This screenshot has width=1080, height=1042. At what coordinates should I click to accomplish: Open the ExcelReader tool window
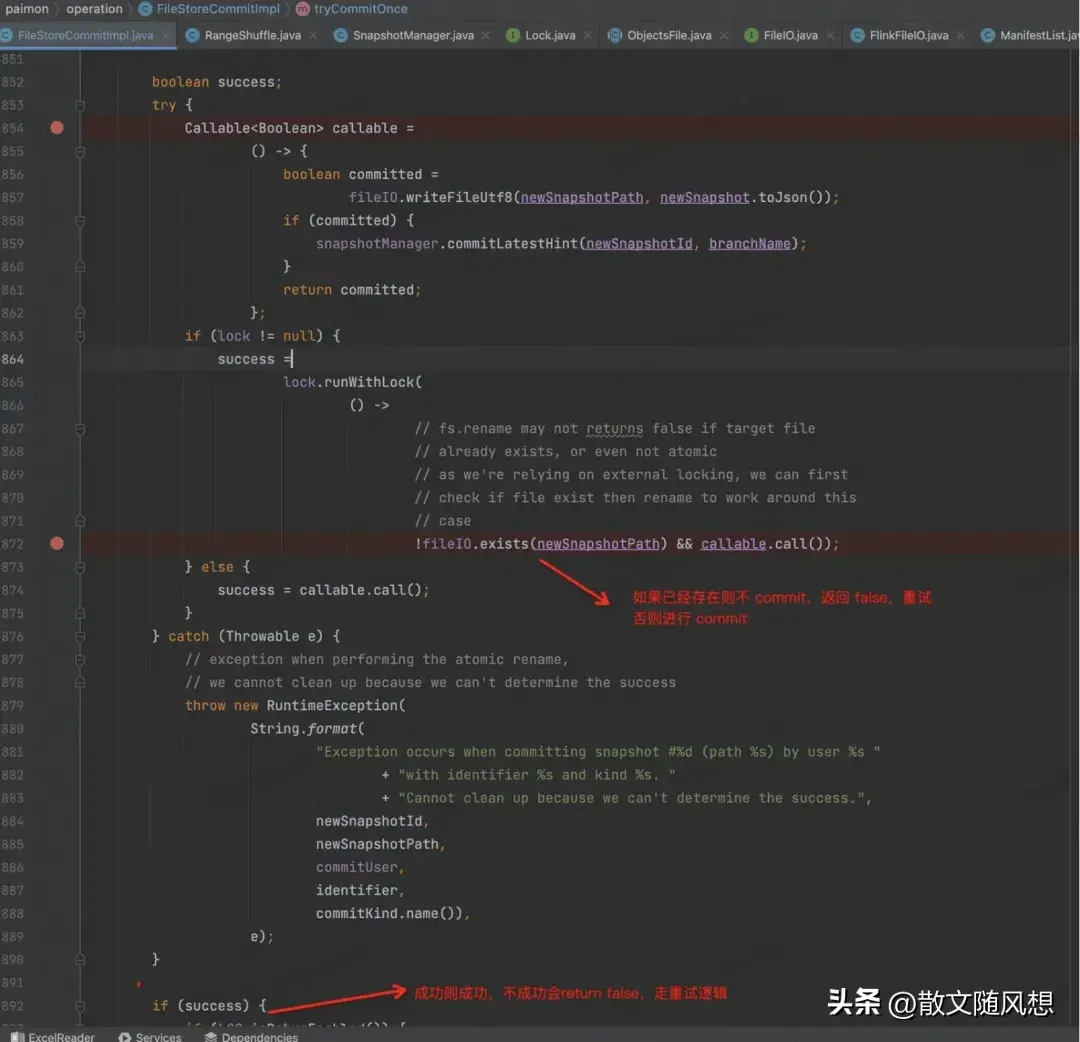click(x=52, y=1036)
